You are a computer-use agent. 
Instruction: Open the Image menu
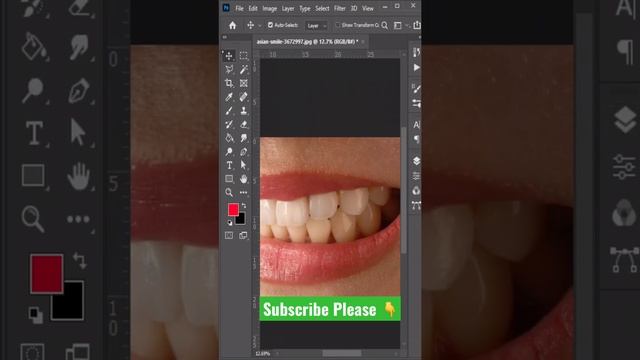[269, 8]
